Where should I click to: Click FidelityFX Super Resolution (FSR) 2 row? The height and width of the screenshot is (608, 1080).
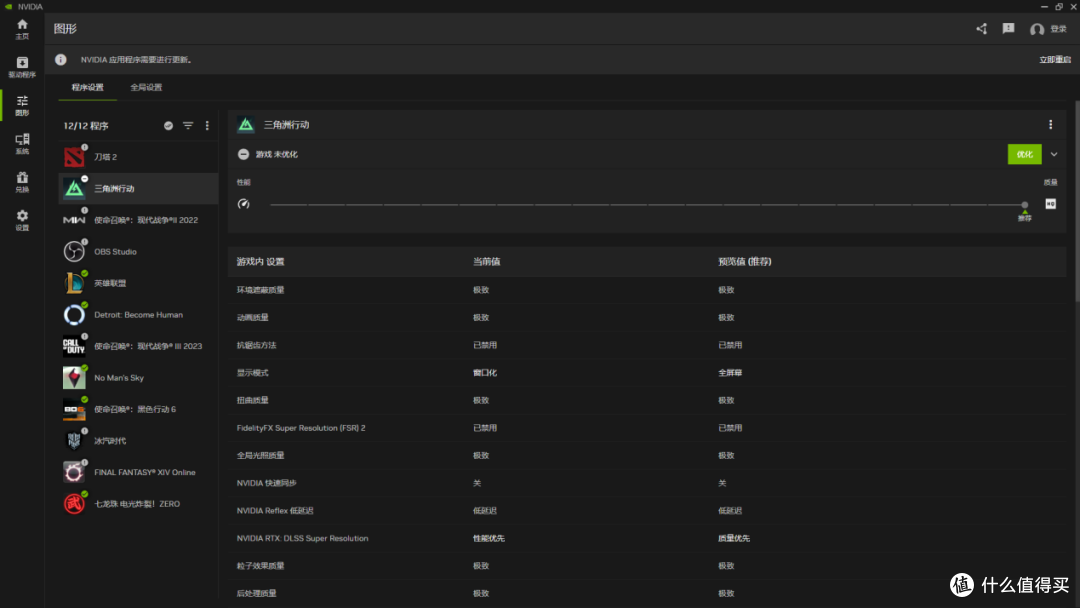tap(647, 428)
